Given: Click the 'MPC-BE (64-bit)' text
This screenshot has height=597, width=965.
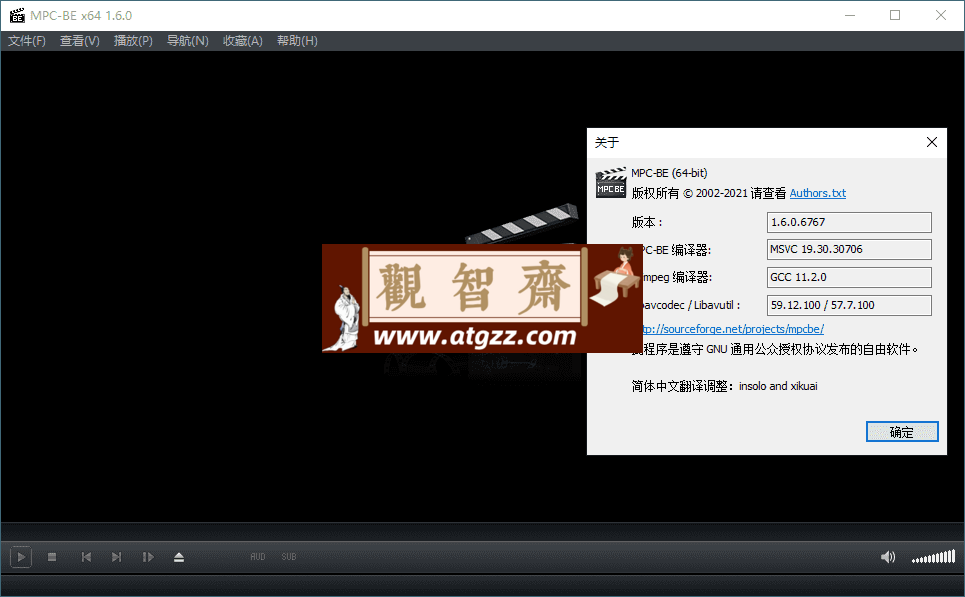Looking at the screenshot, I should coord(669,173).
